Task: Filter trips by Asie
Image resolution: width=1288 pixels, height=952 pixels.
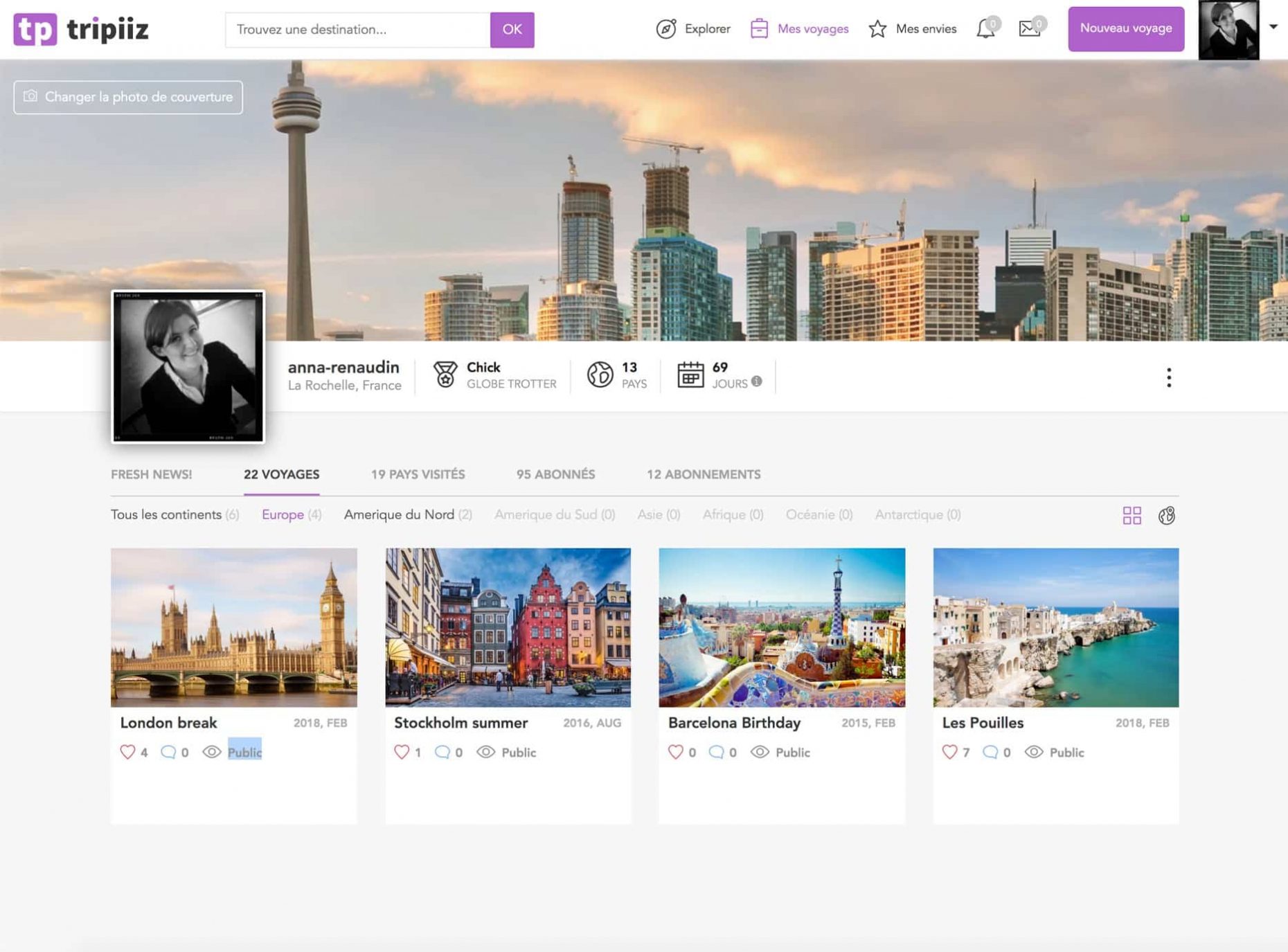Action: 659,514
